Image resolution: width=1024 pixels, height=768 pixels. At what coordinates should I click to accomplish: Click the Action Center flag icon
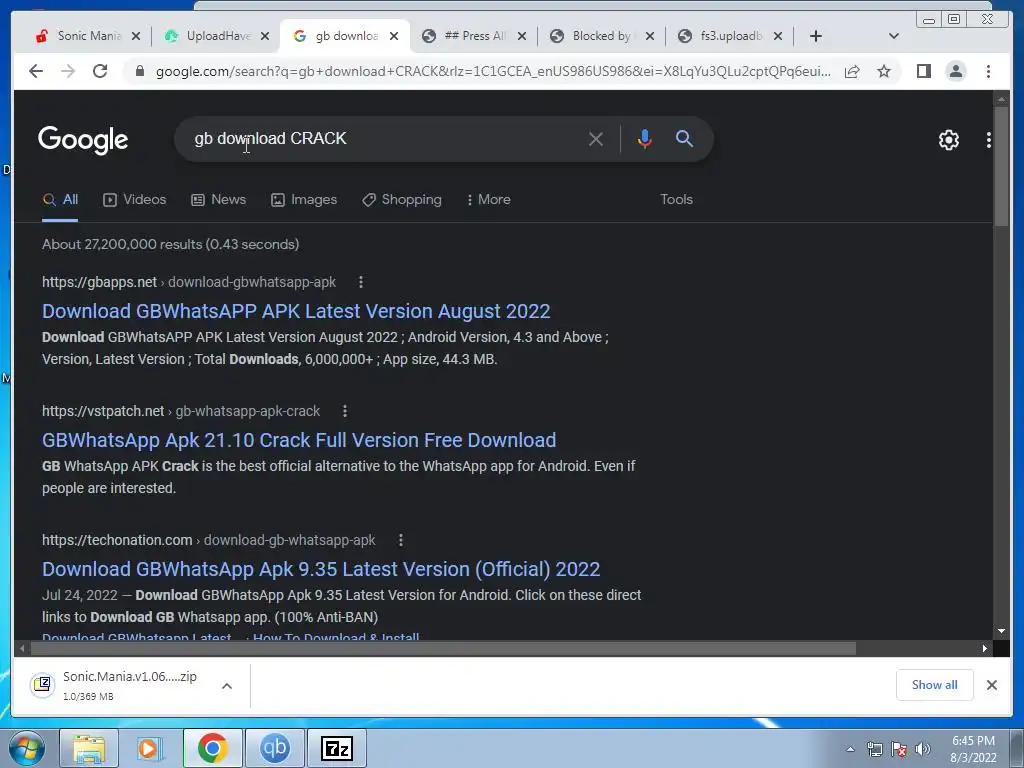tap(899, 749)
